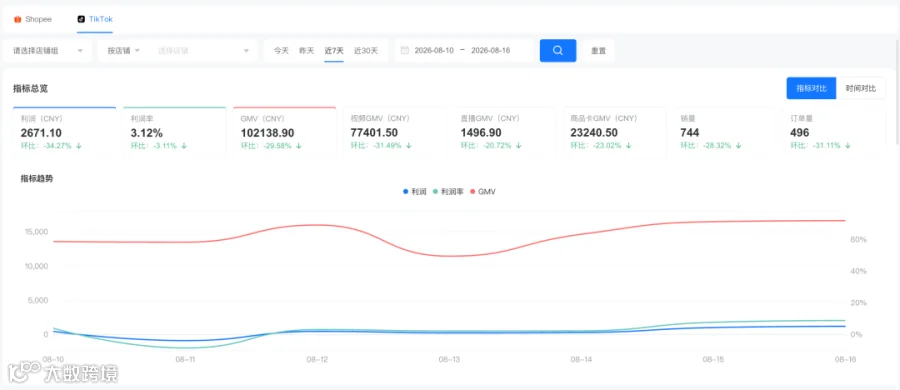Click the 08-13 axis label
This screenshot has height=390, width=900.
[x=449, y=360]
